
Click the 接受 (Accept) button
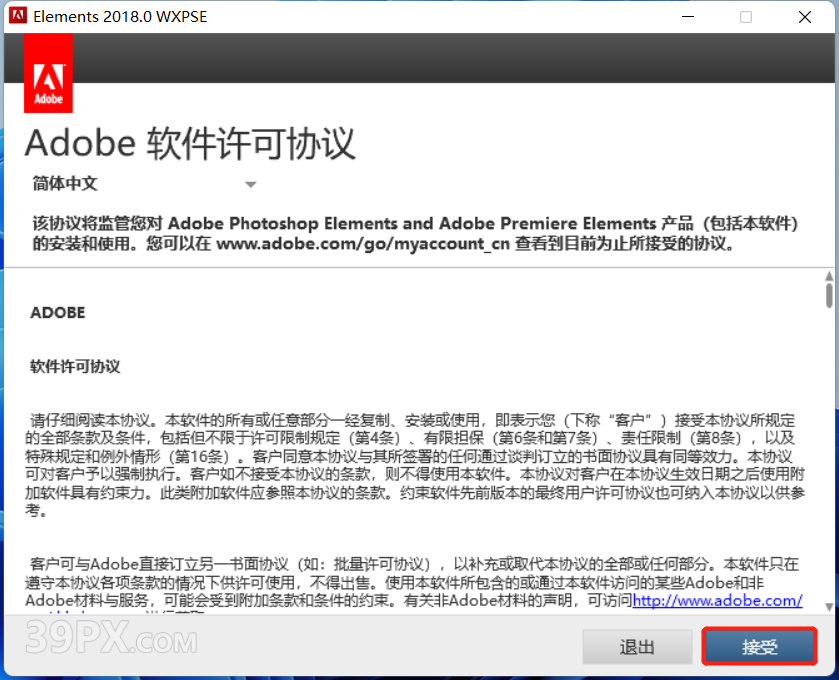coord(759,646)
